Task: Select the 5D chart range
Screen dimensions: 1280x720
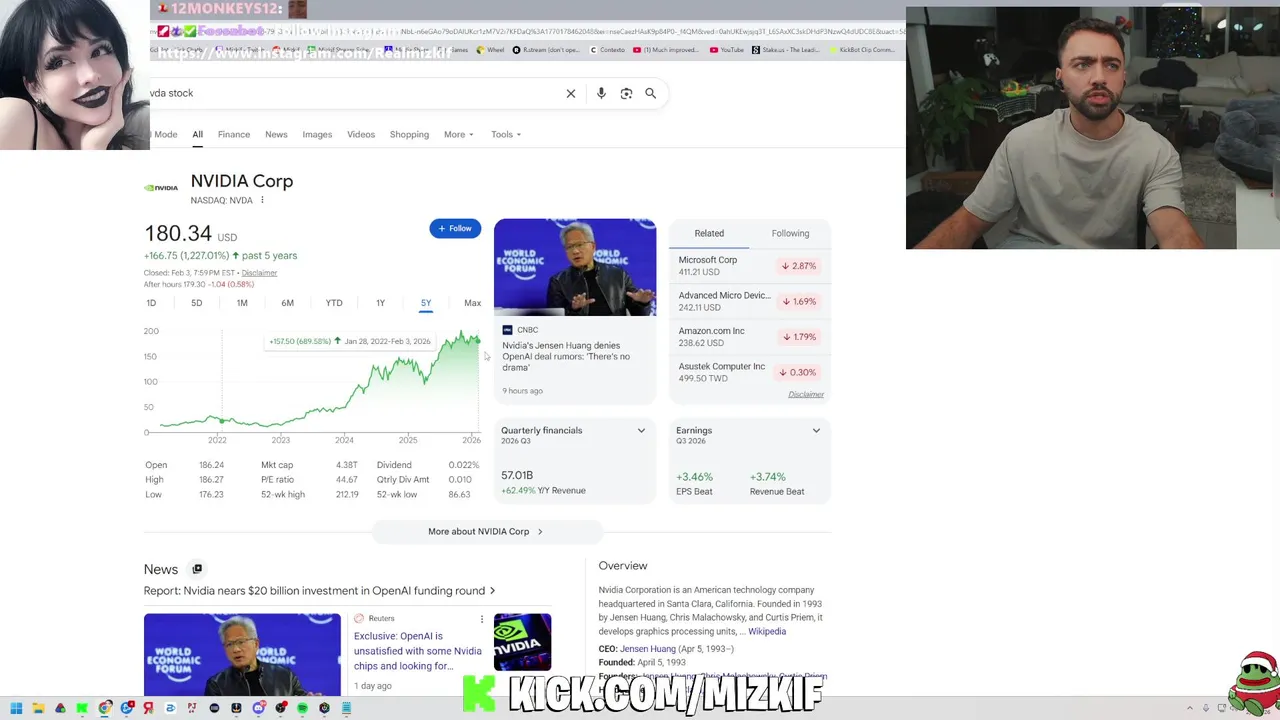Action: pyautogui.click(x=196, y=303)
